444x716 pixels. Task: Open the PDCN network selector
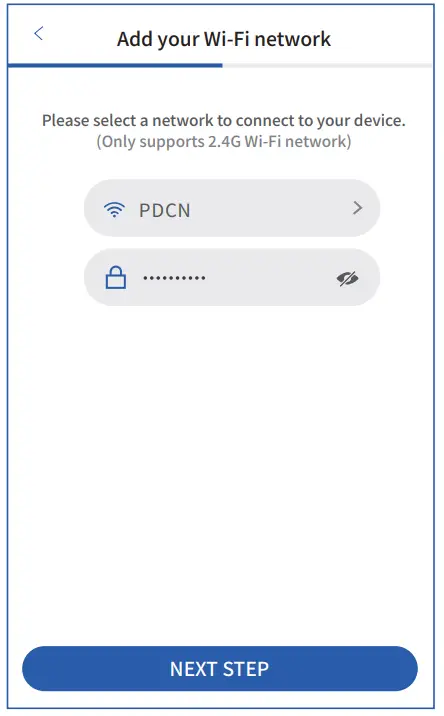pos(232,208)
